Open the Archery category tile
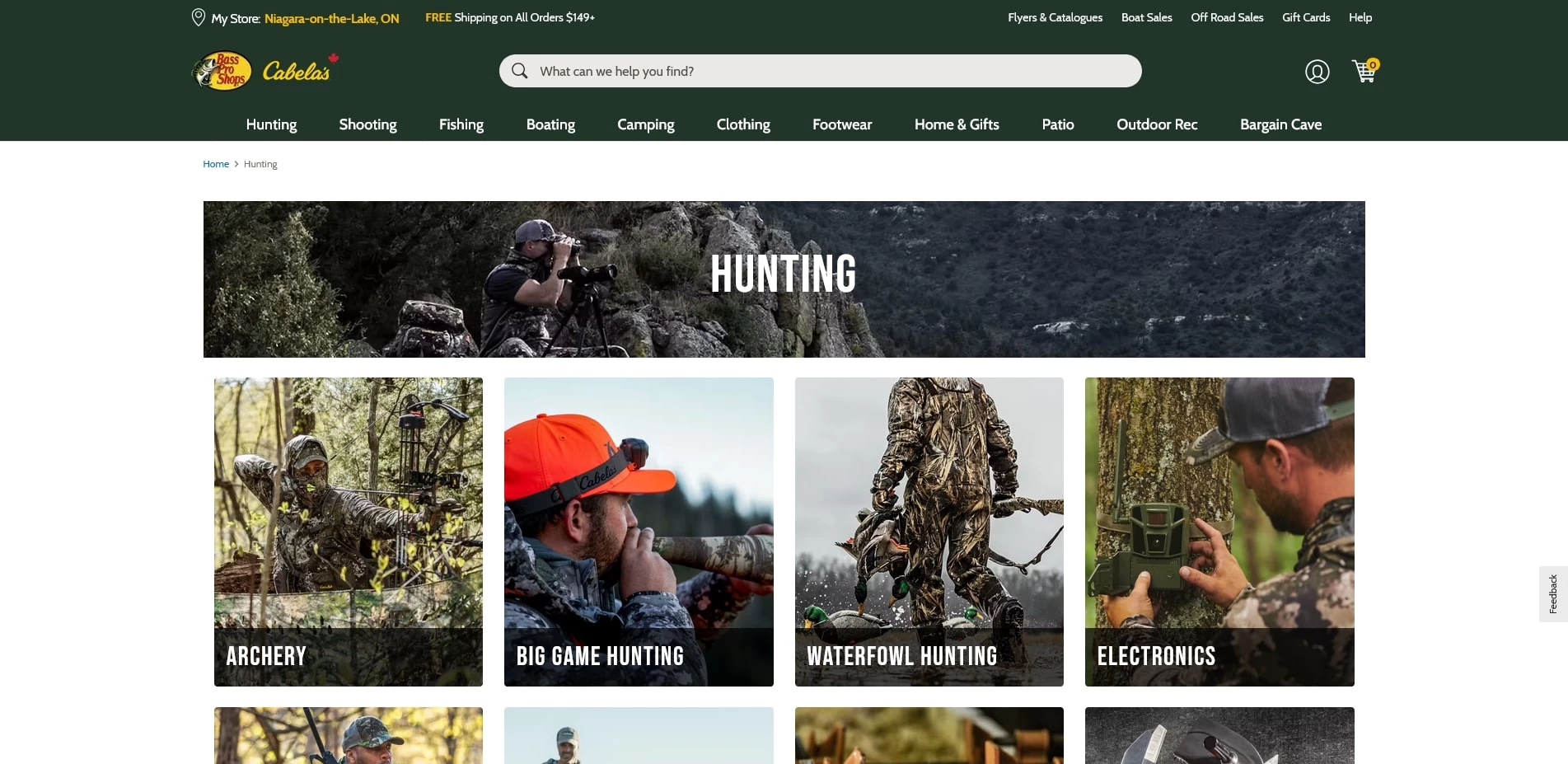 click(x=348, y=531)
